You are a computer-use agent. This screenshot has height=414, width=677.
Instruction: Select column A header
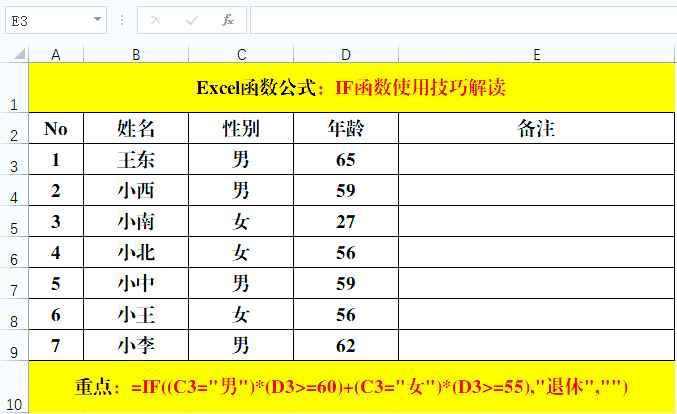(x=56, y=55)
